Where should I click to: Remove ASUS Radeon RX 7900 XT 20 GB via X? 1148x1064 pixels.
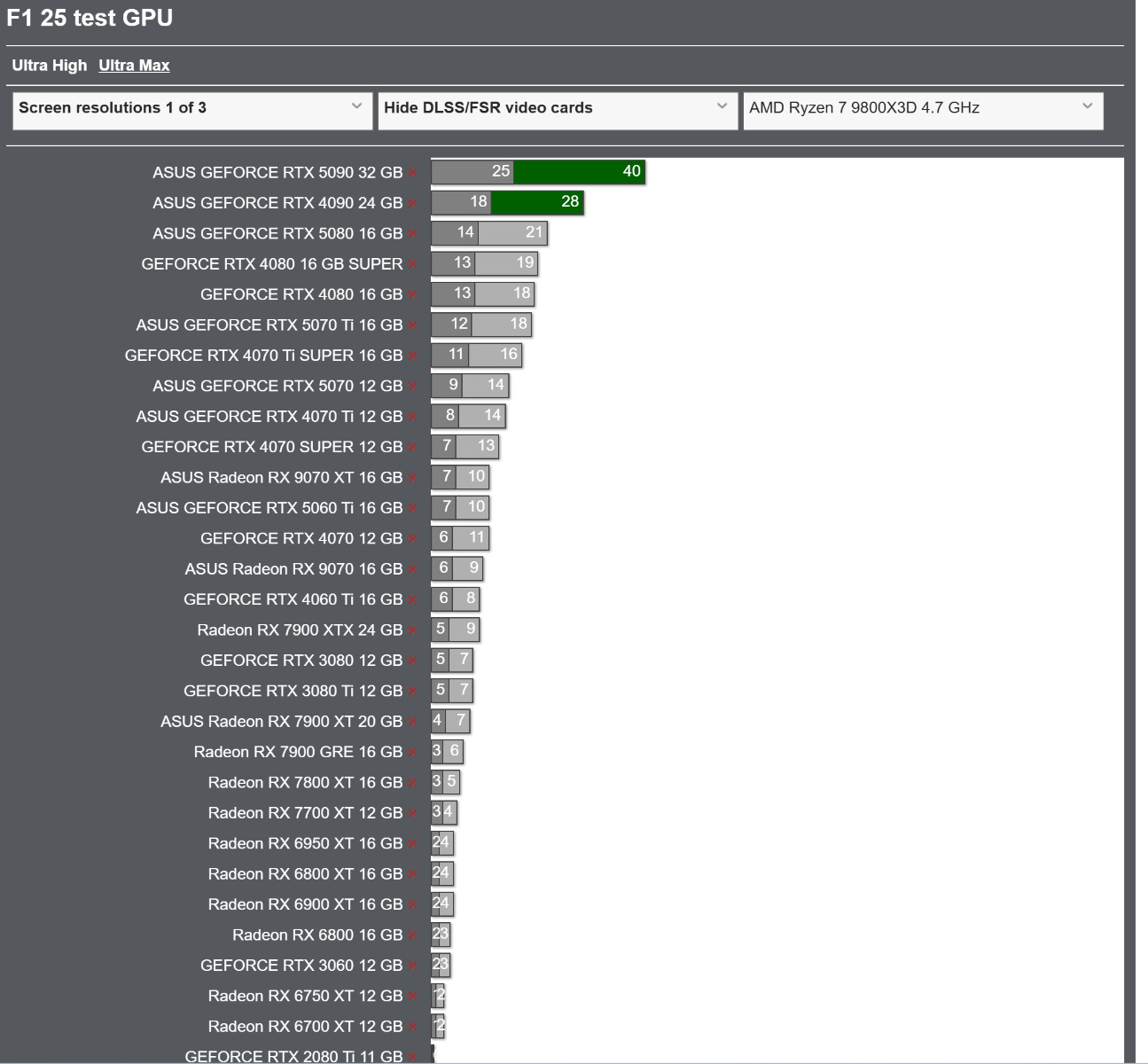point(413,723)
